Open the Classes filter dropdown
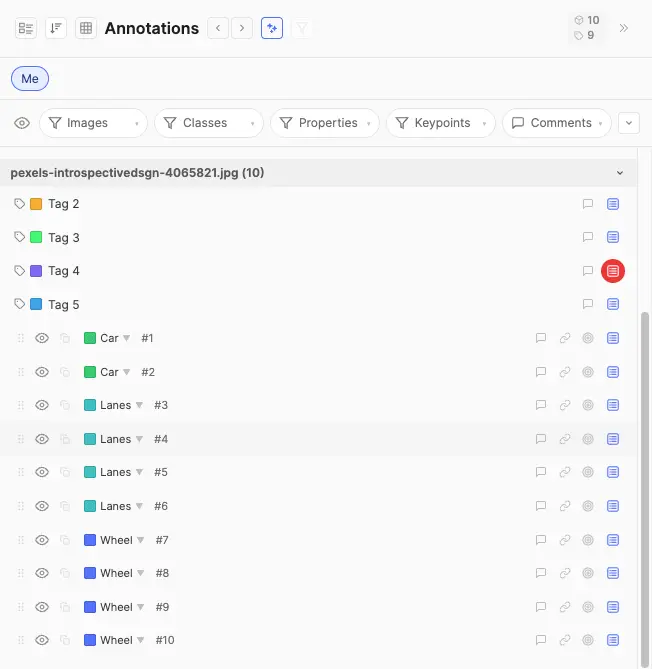 pyautogui.click(x=209, y=123)
